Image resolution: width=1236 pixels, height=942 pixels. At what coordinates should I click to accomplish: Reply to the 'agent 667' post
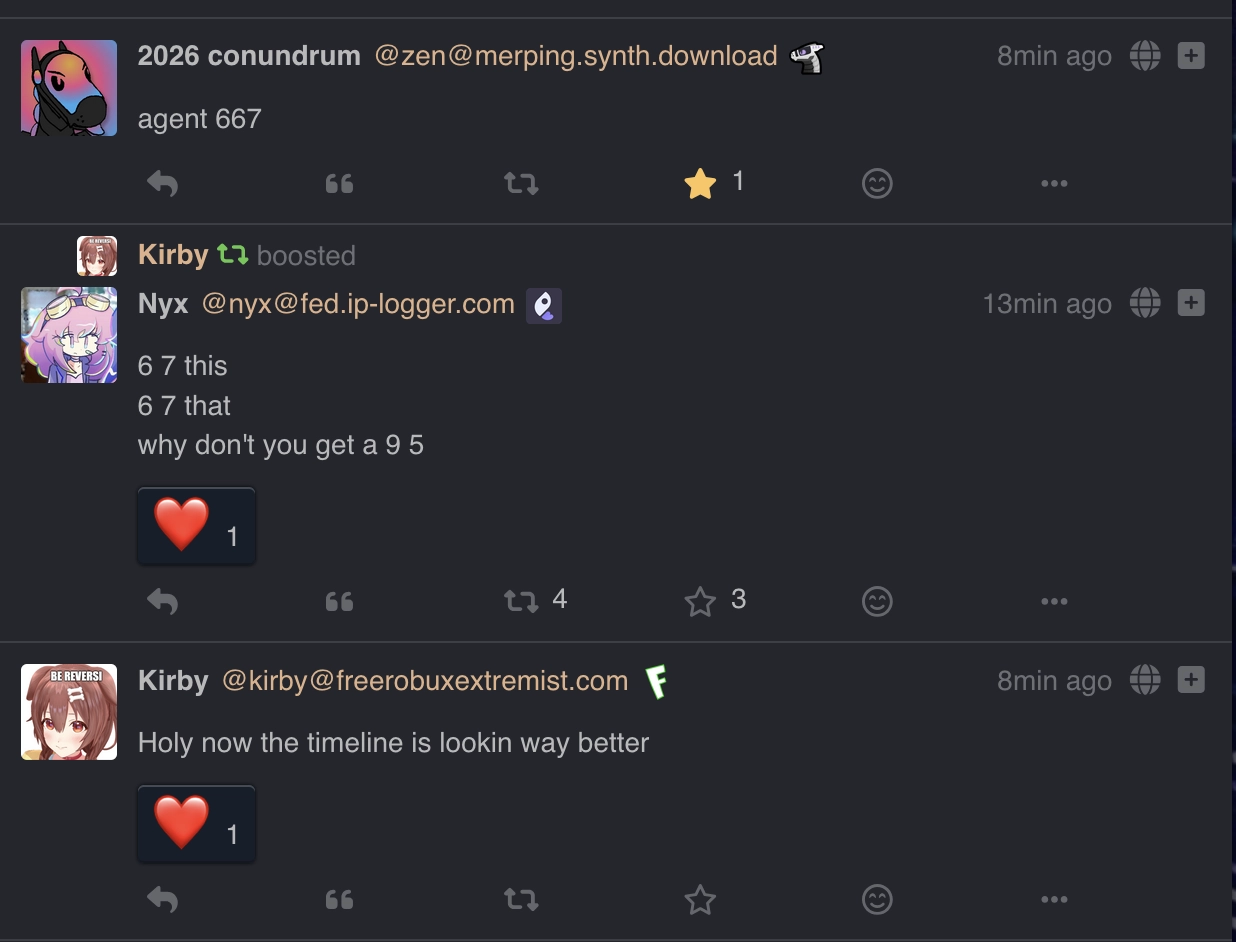(x=162, y=184)
